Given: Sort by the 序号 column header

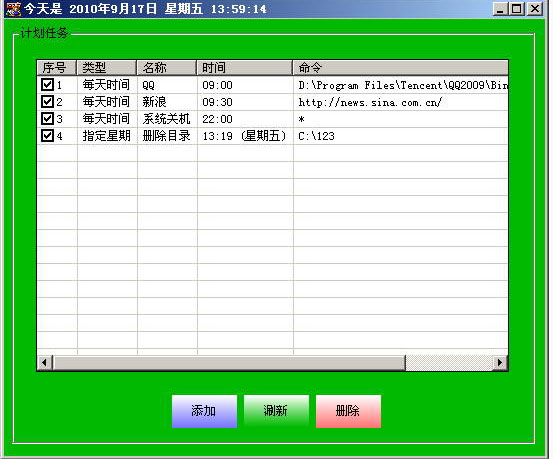Looking at the screenshot, I should point(56,67).
